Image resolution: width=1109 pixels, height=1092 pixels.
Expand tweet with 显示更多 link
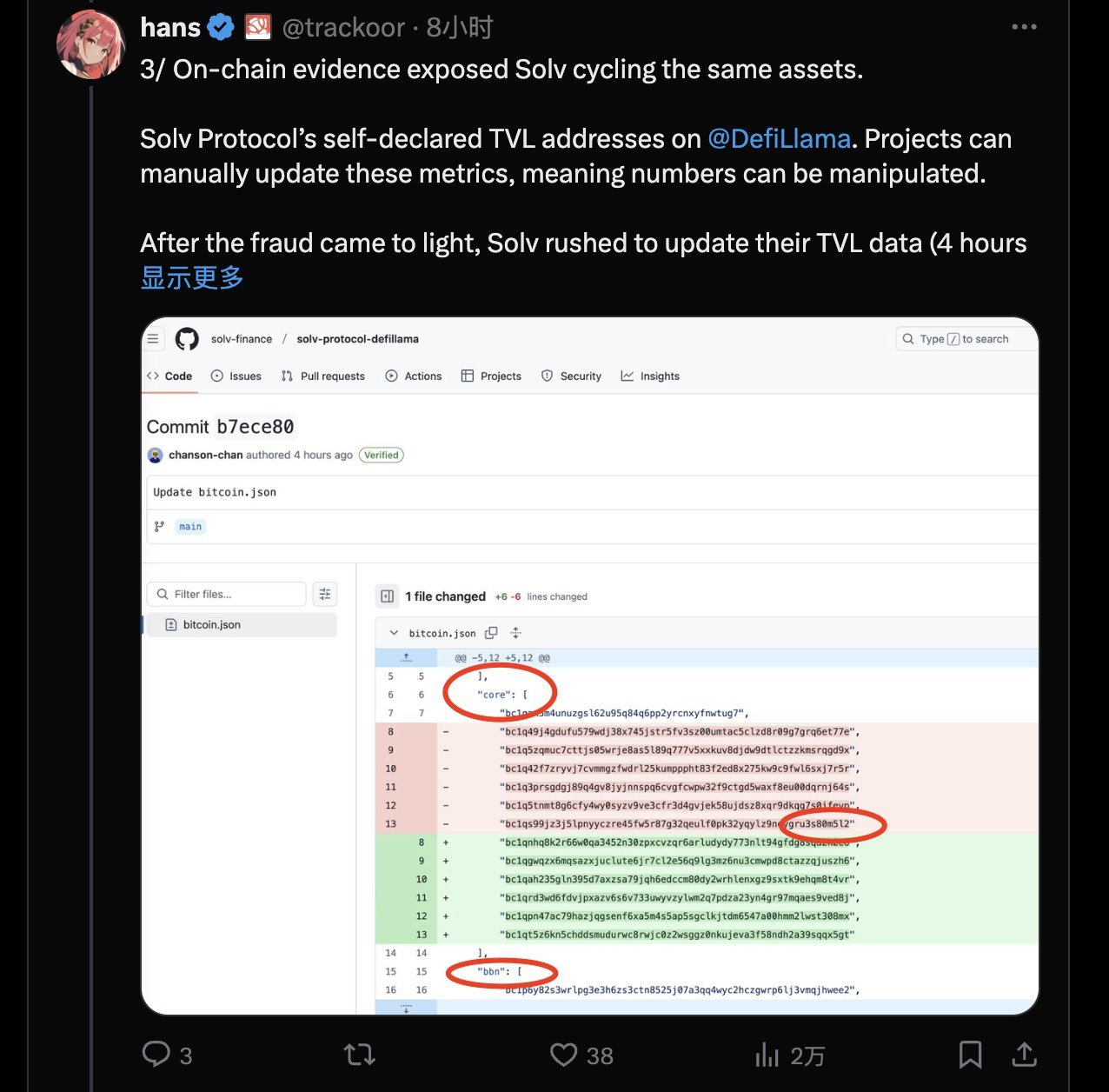192,278
